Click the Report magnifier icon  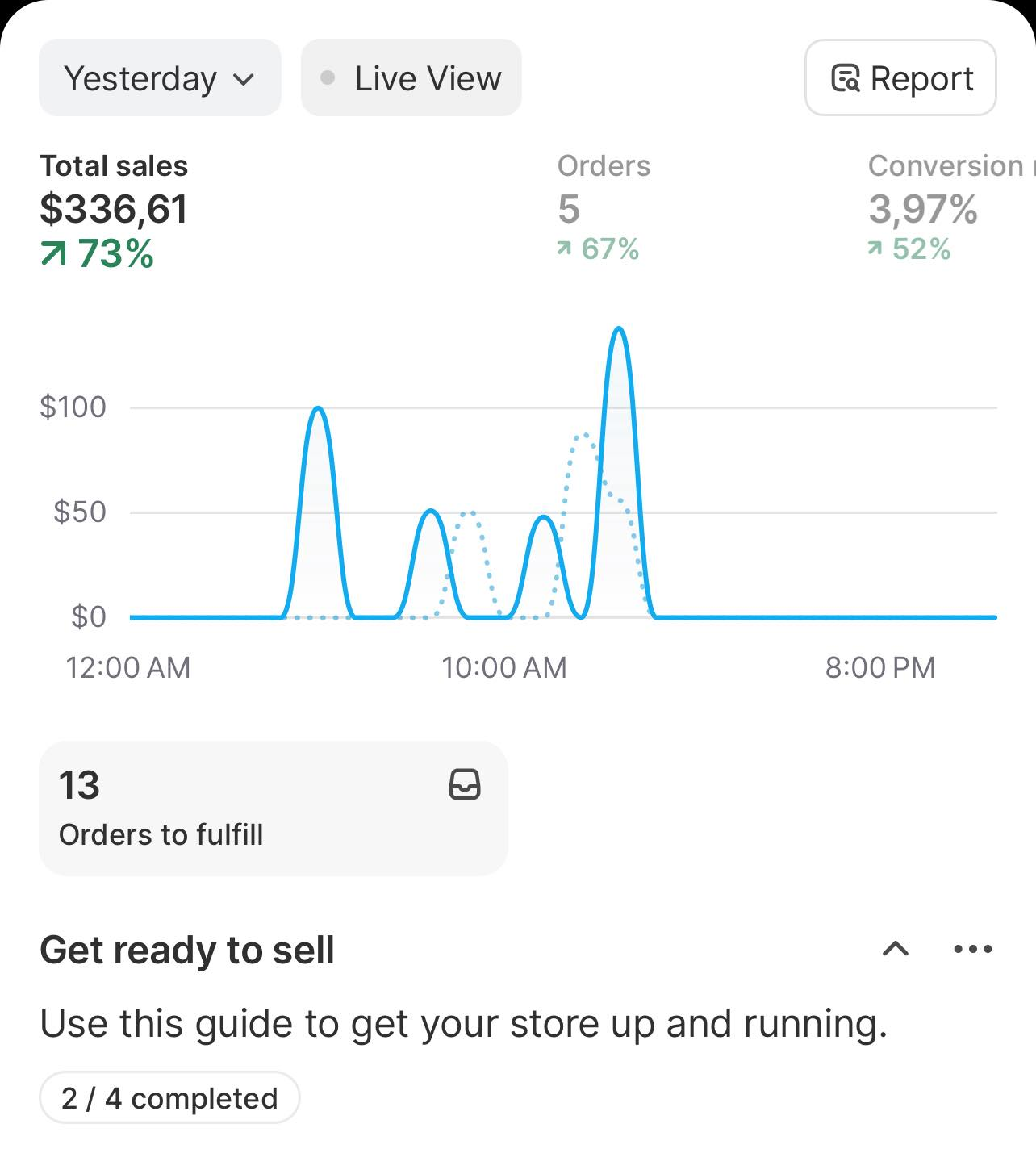pos(846,78)
